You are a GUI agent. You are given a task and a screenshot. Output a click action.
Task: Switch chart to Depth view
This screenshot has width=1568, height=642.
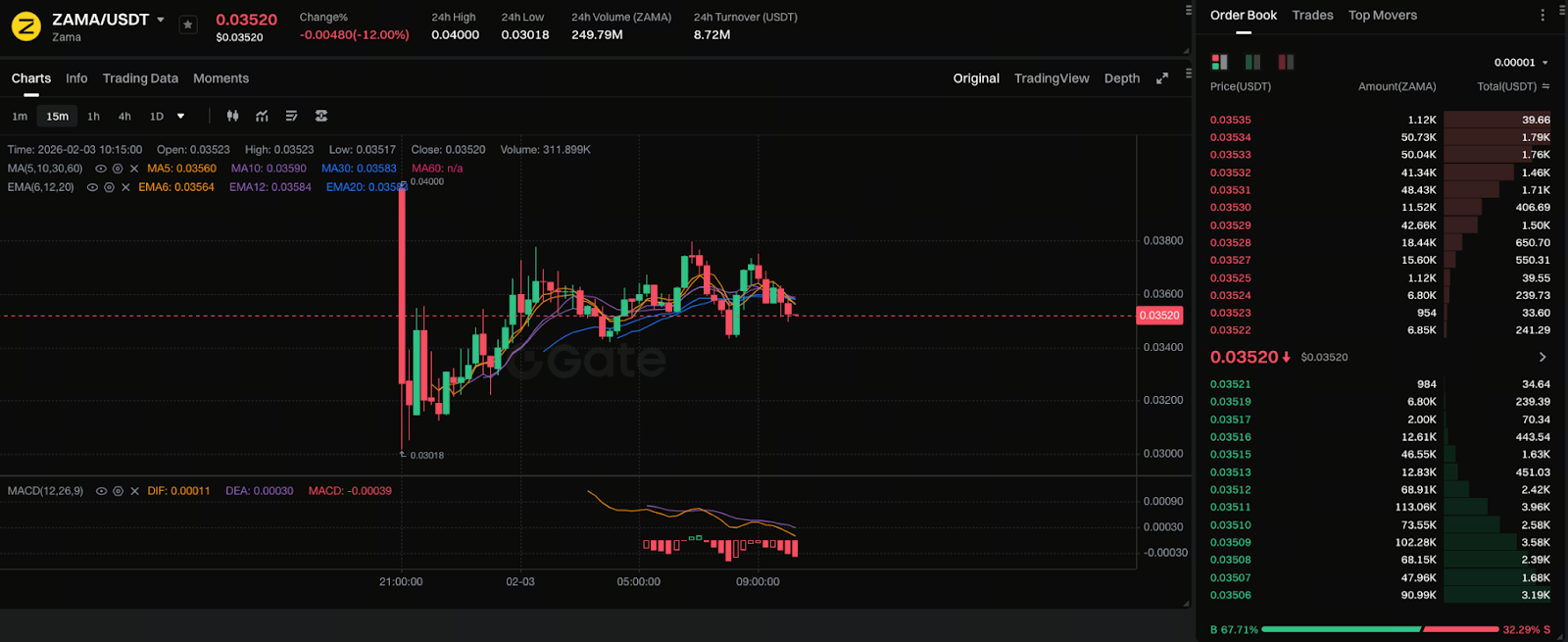point(1122,78)
